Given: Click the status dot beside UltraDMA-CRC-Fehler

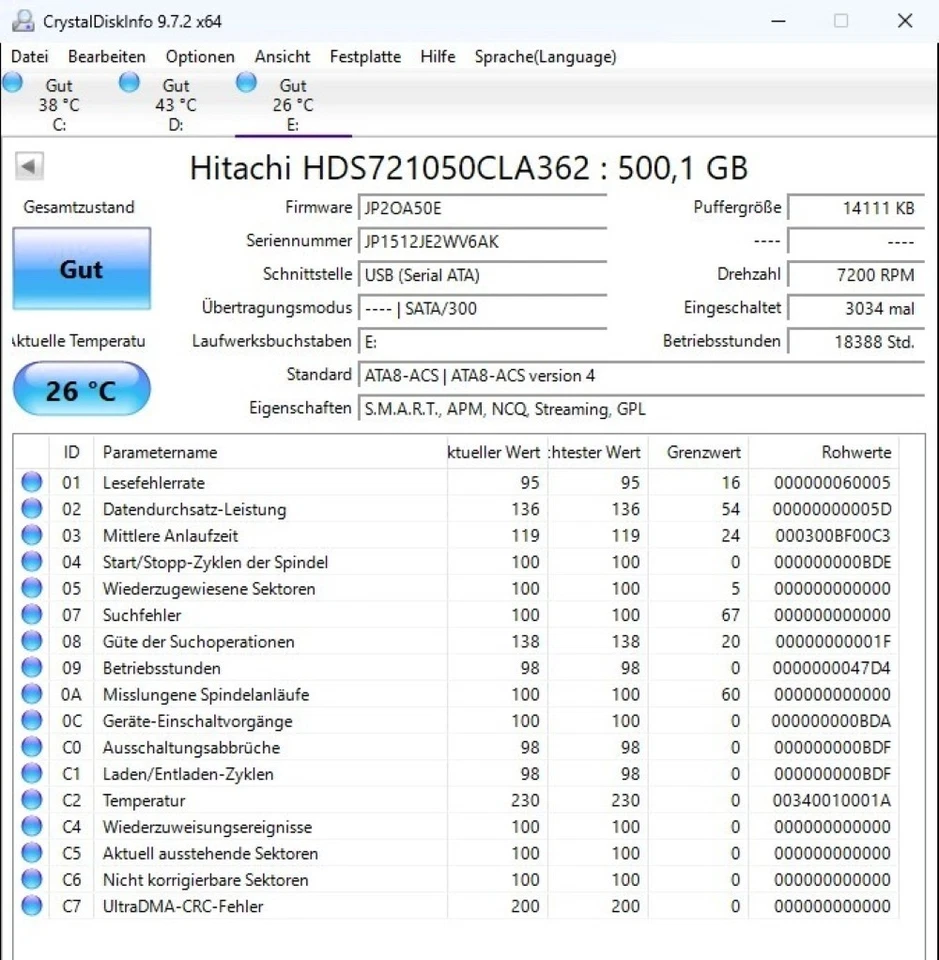Looking at the screenshot, I should 31,906.
